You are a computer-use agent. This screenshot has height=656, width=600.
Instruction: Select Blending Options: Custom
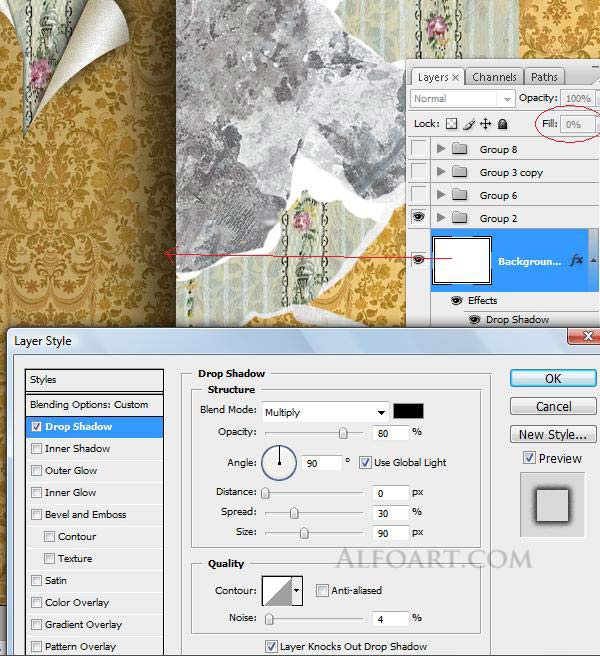tap(94, 405)
